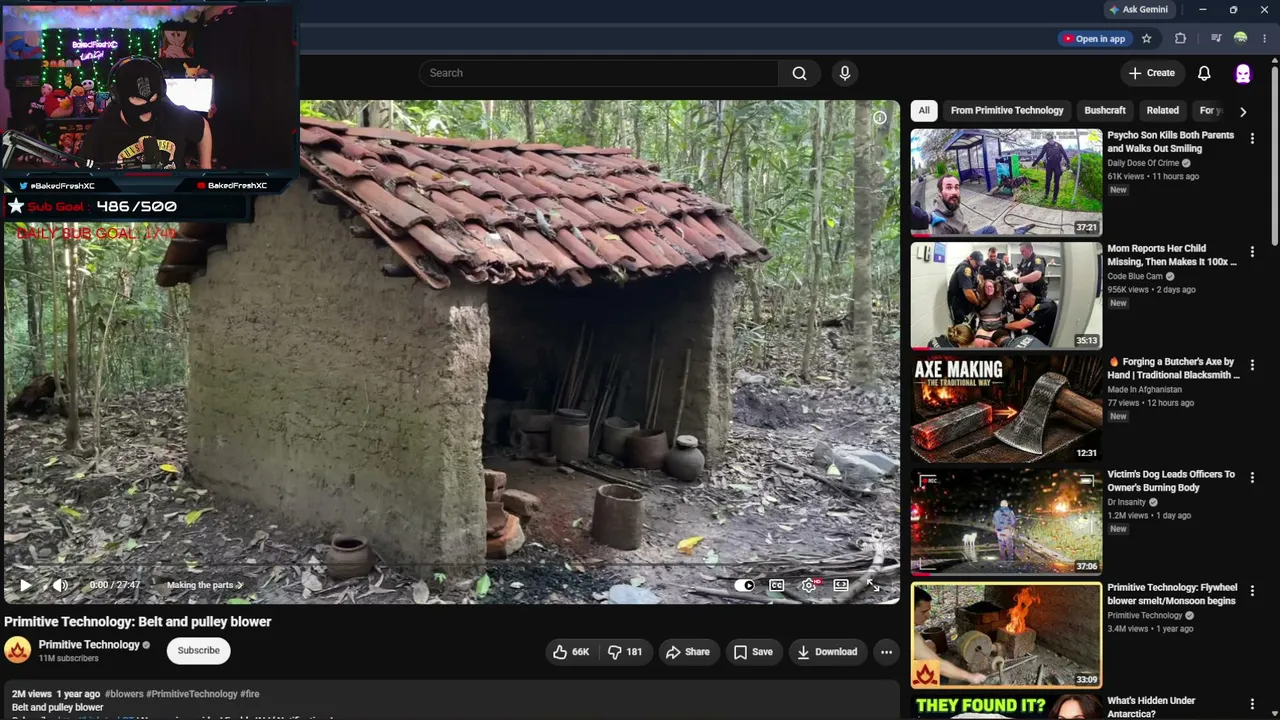Select the 'All' filter chip
The width and height of the screenshot is (1280, 720).
click(x=924, y=111)
